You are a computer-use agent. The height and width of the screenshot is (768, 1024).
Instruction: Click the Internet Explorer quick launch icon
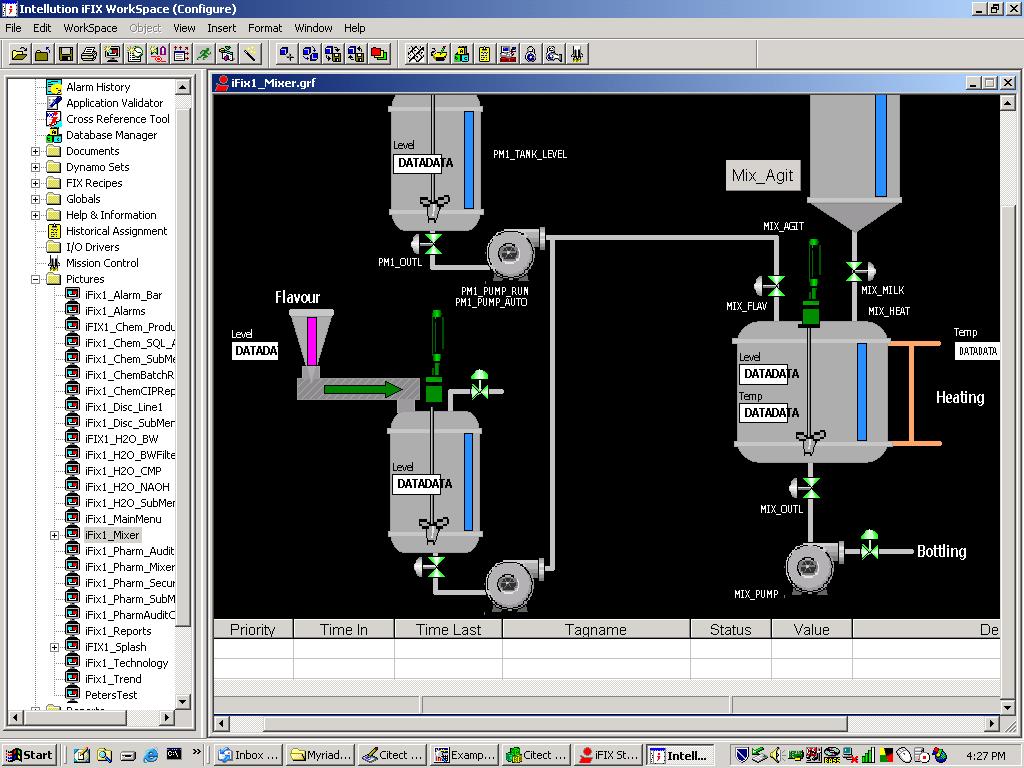click(x=151, y=755)
